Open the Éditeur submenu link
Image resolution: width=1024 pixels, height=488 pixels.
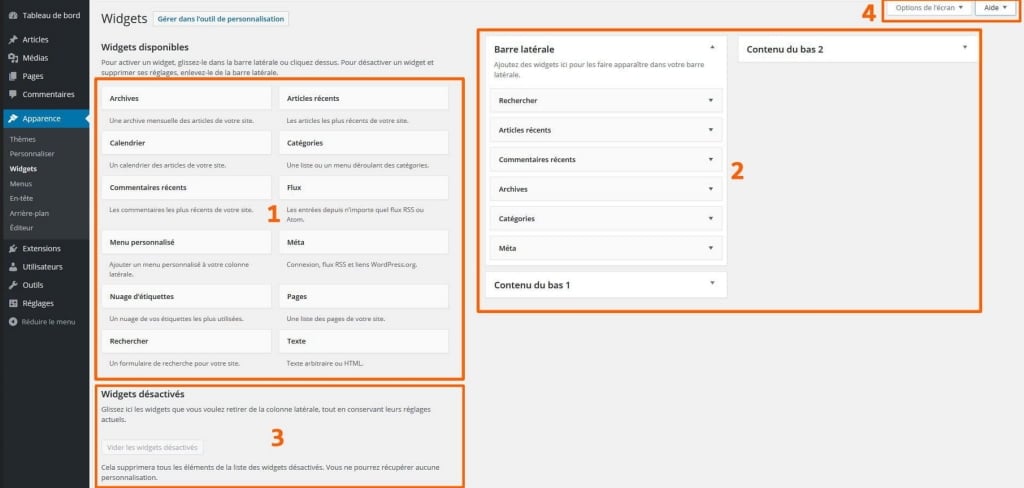tap(22, 228)
